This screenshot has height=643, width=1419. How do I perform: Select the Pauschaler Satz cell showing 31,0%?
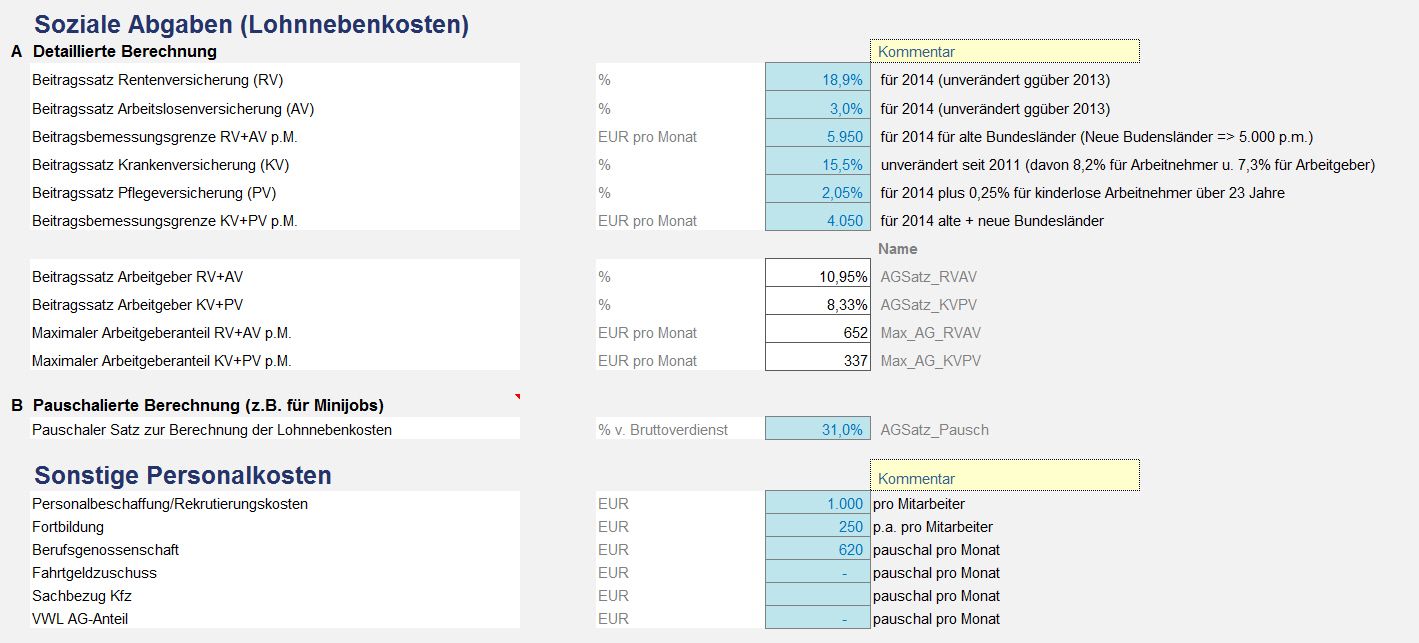[x=817, y=430]
